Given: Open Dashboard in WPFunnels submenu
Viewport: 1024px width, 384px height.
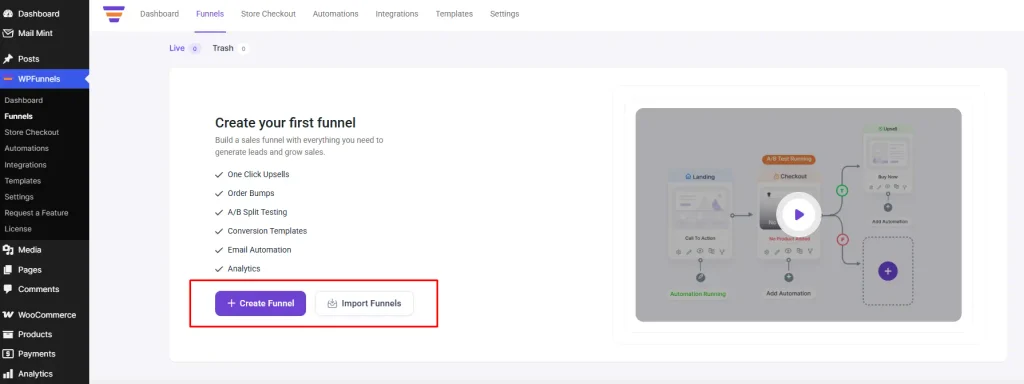Looking at the screenshot, I should pos(24,101).
